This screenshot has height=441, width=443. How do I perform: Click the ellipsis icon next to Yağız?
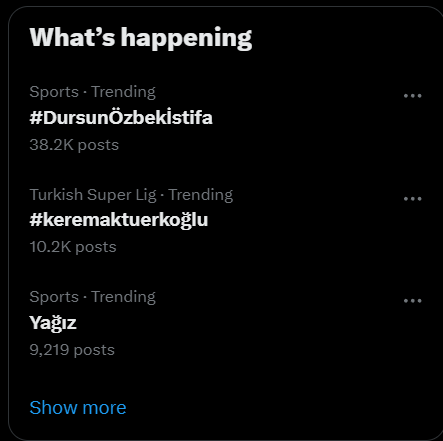click(412, 301)
